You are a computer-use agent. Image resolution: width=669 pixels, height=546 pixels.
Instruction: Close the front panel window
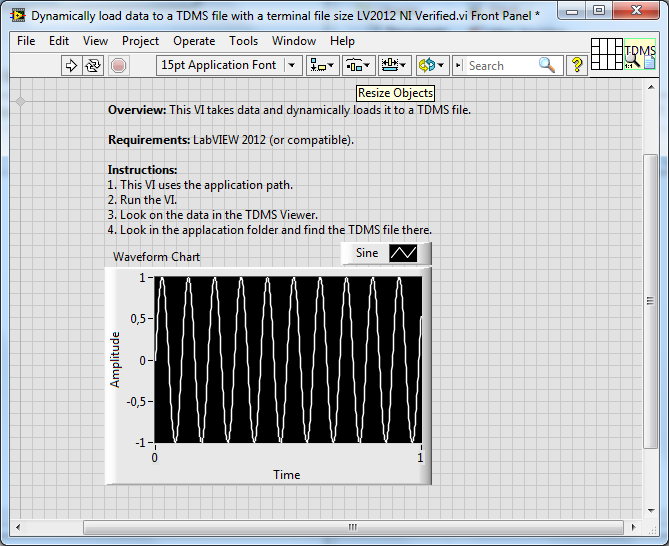coord(636,11)
